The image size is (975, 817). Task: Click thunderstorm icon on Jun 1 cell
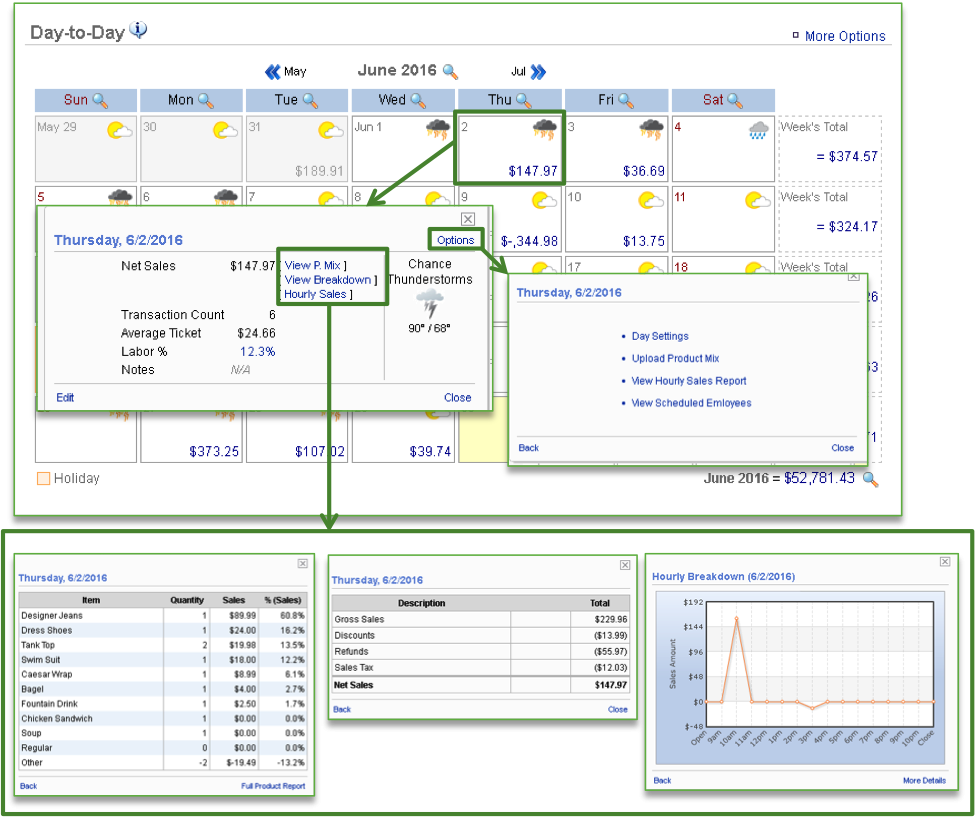(438, 131)
